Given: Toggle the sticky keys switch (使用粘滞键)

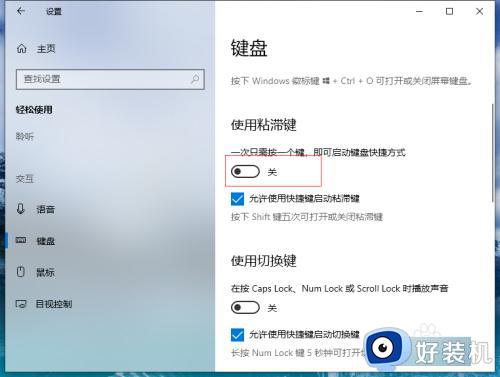Looking at the screenshot, I should coord(245,172).
